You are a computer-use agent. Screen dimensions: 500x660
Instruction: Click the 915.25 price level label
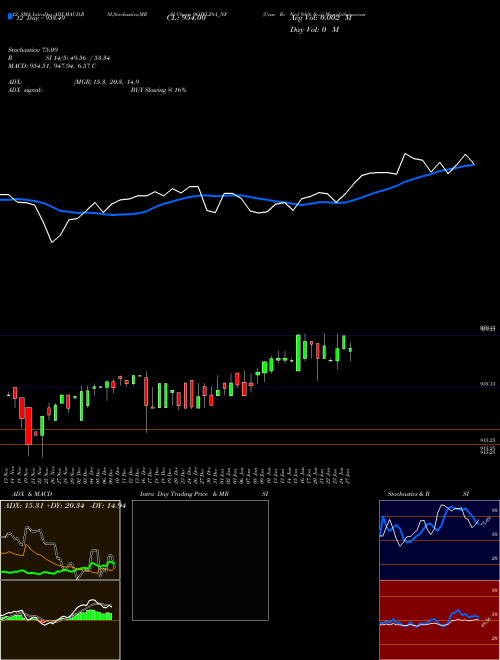[x=488, y=440]
